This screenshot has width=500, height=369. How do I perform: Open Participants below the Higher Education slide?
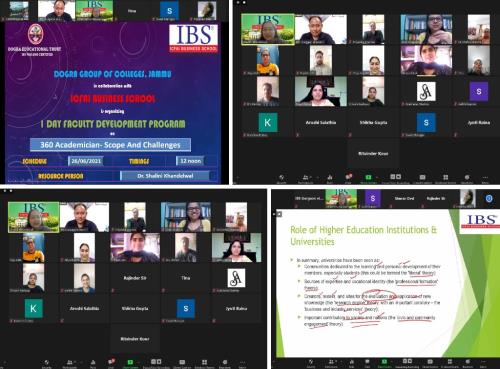click(331, 363)
